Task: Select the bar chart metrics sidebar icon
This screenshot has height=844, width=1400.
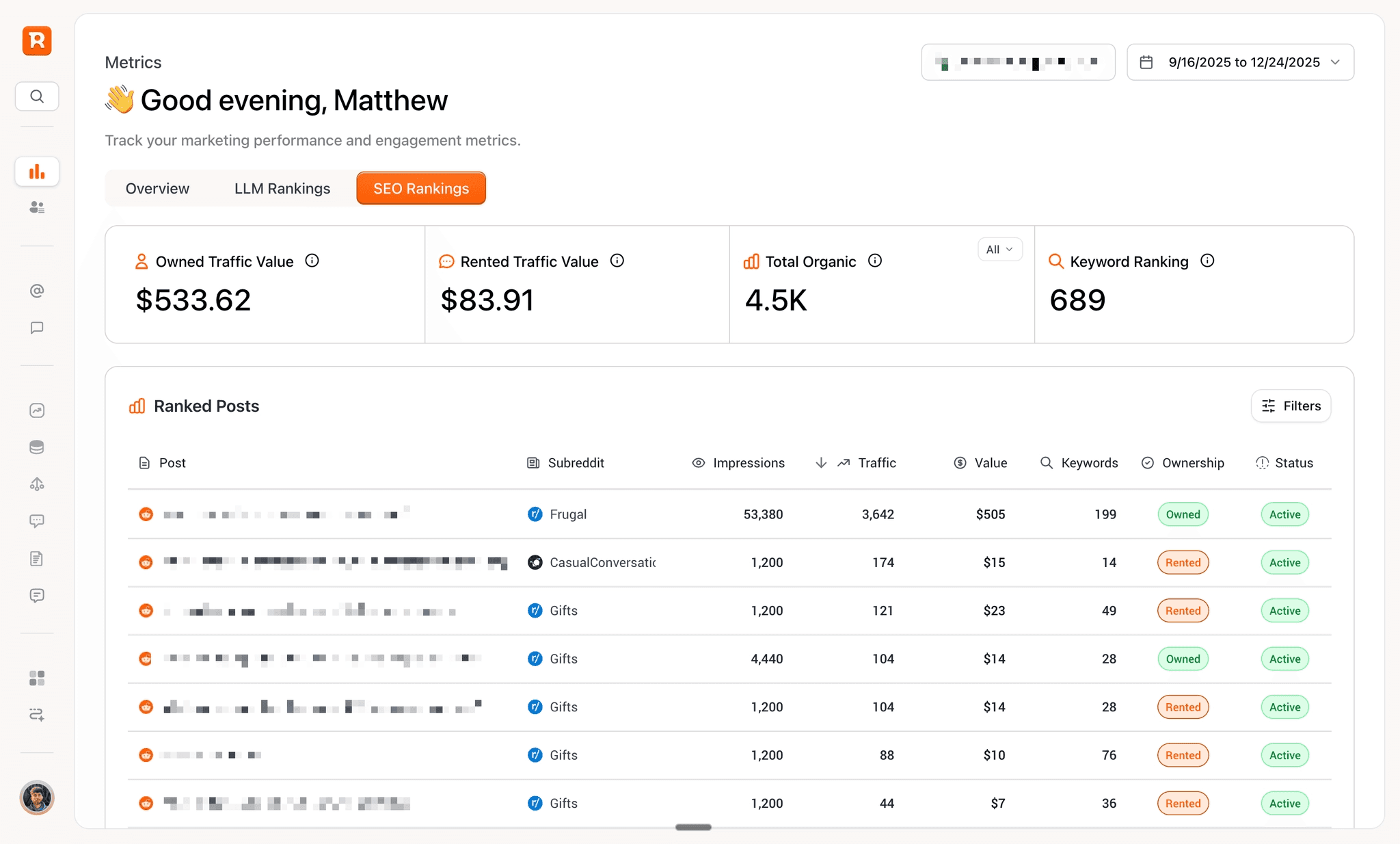Action: [37, 171]
